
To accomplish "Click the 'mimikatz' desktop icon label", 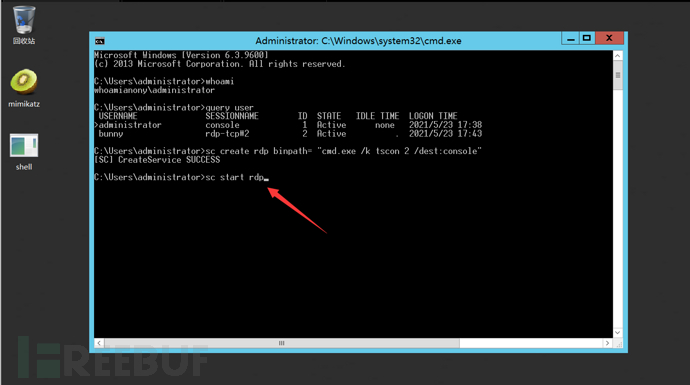I will click(24, 104).
